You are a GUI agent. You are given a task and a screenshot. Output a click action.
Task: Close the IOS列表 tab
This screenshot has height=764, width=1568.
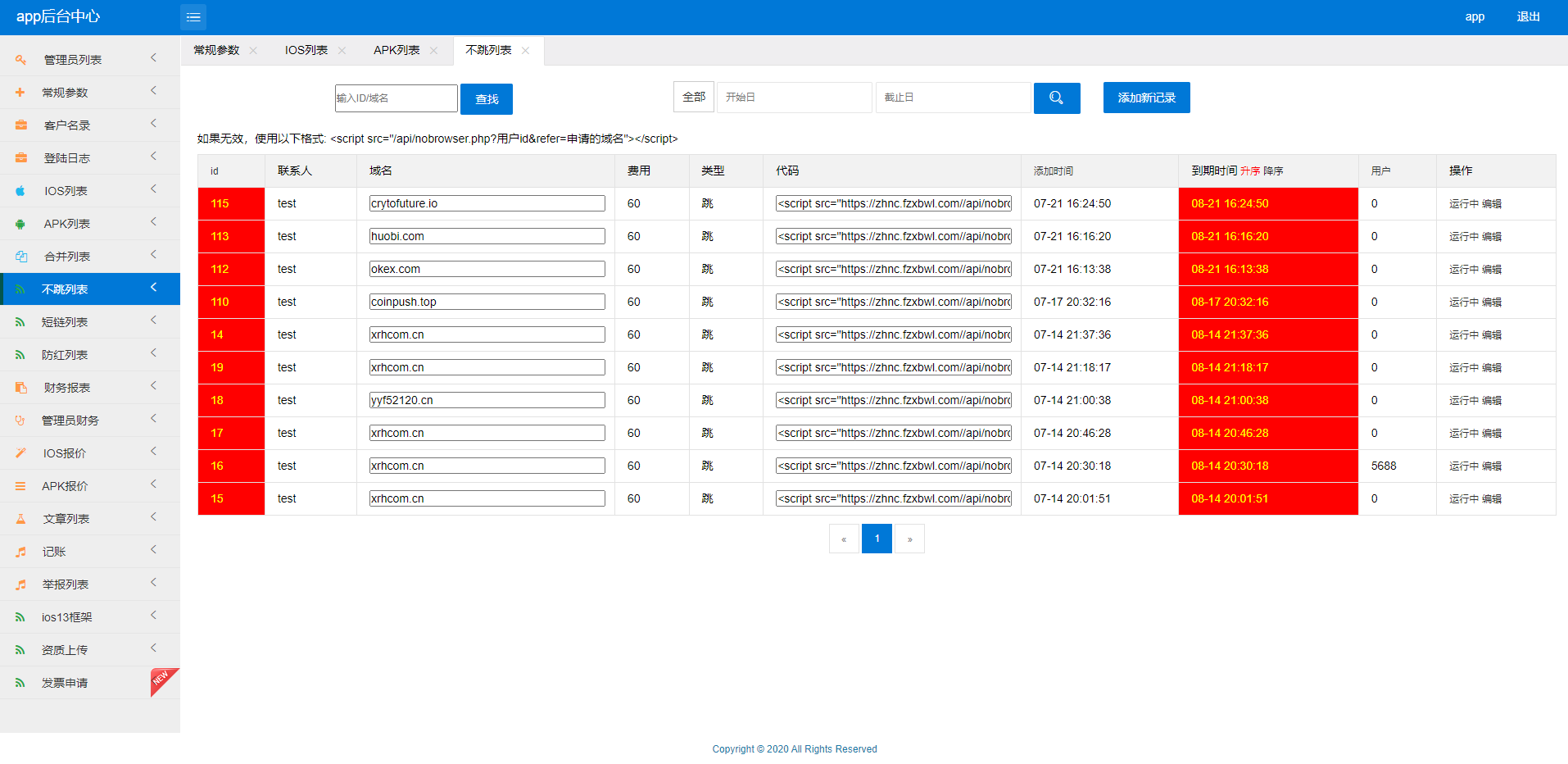tap(342, 51)
